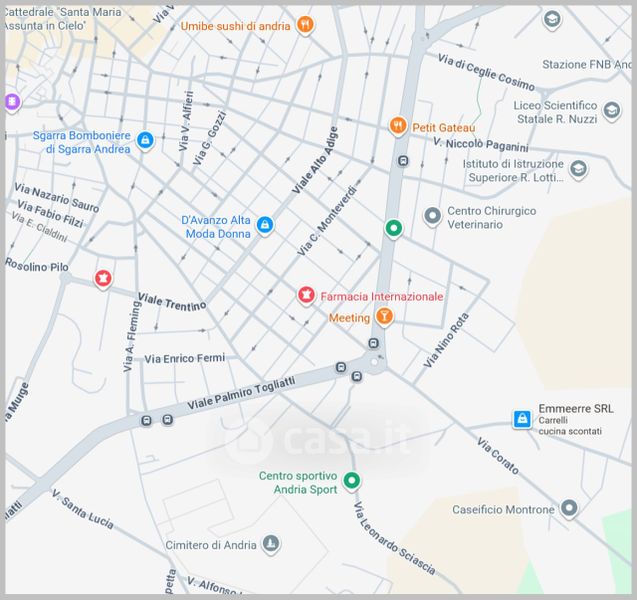The height and width of the screenshot is (600, 637).
Task: Select the Liceo Scientifico Statale R. Nuzzi school icon
Action: pos(612,109)
